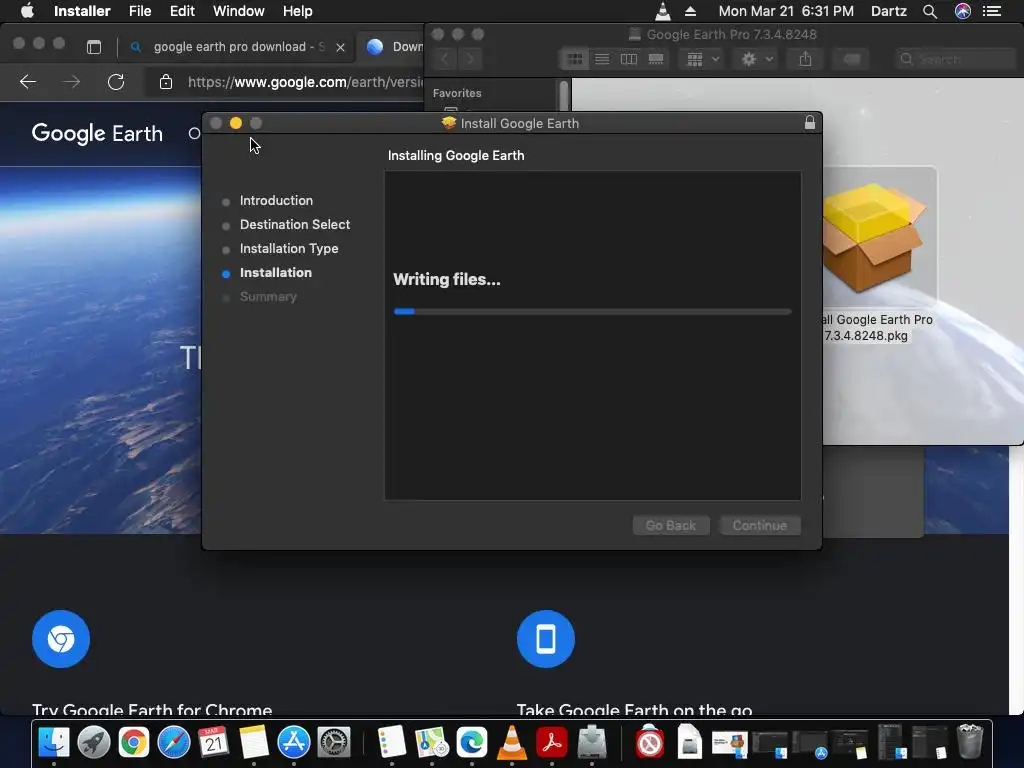Minimize the installer with yellow button

tap(236, 123)
